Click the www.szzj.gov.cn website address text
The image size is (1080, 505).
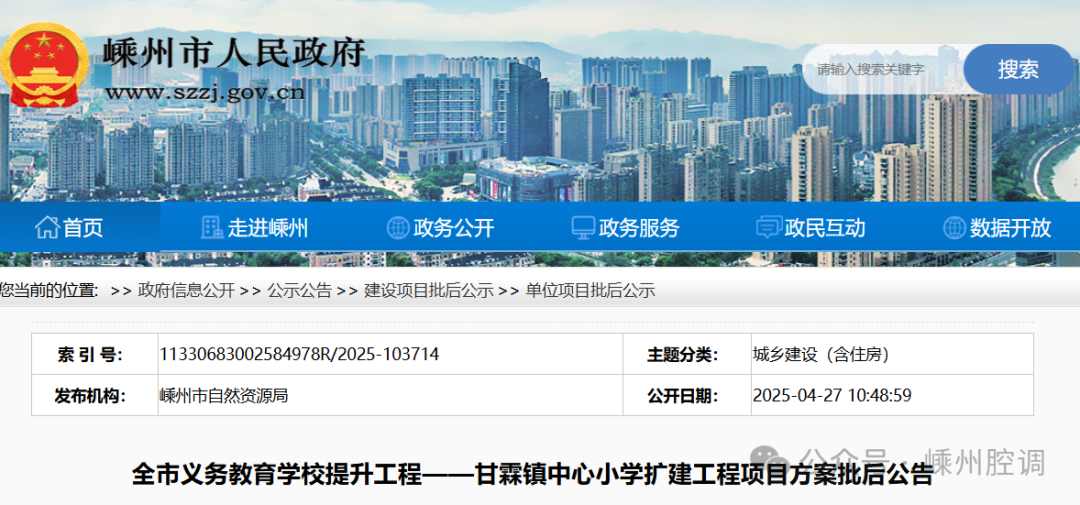point(205,93)
